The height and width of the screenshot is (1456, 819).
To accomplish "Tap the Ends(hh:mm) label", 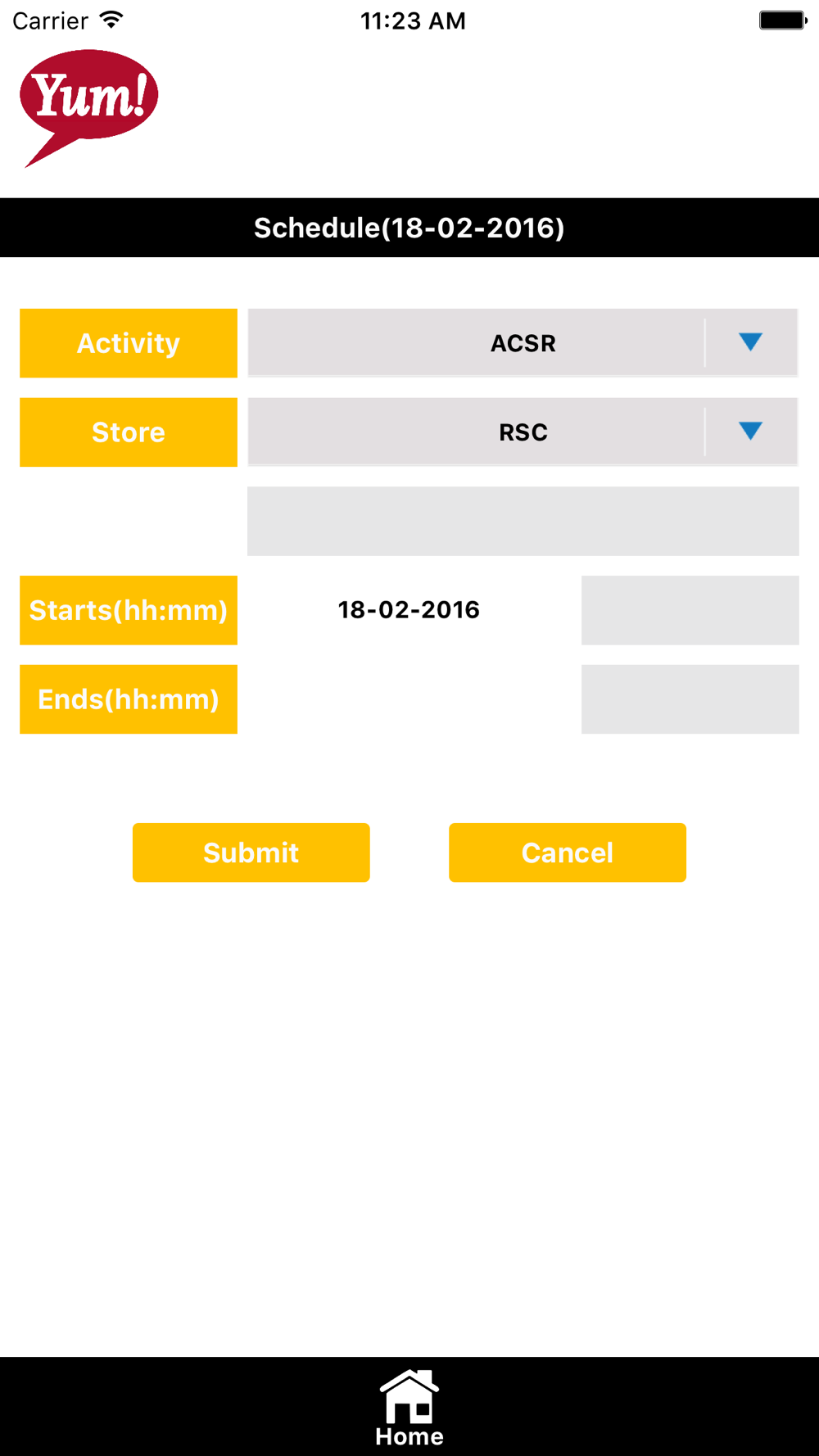I will (x=129, y=699).
